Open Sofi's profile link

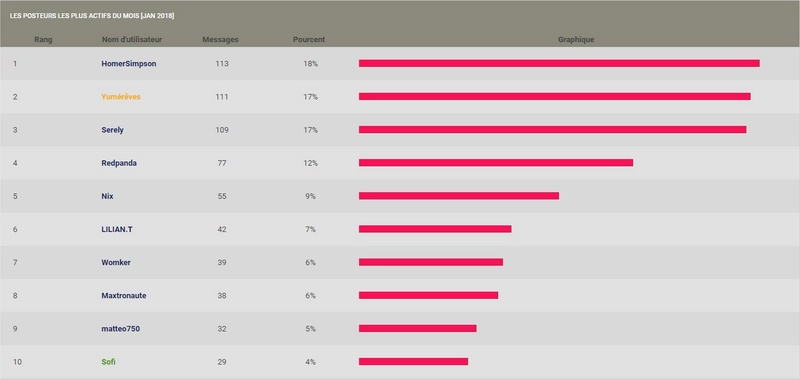[x=109, y=362]
